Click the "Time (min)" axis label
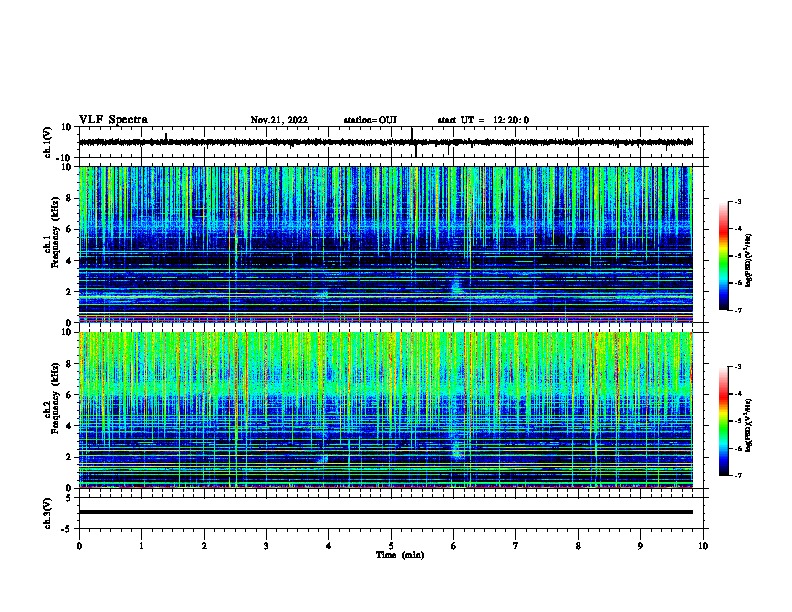 tap(400, 555)
